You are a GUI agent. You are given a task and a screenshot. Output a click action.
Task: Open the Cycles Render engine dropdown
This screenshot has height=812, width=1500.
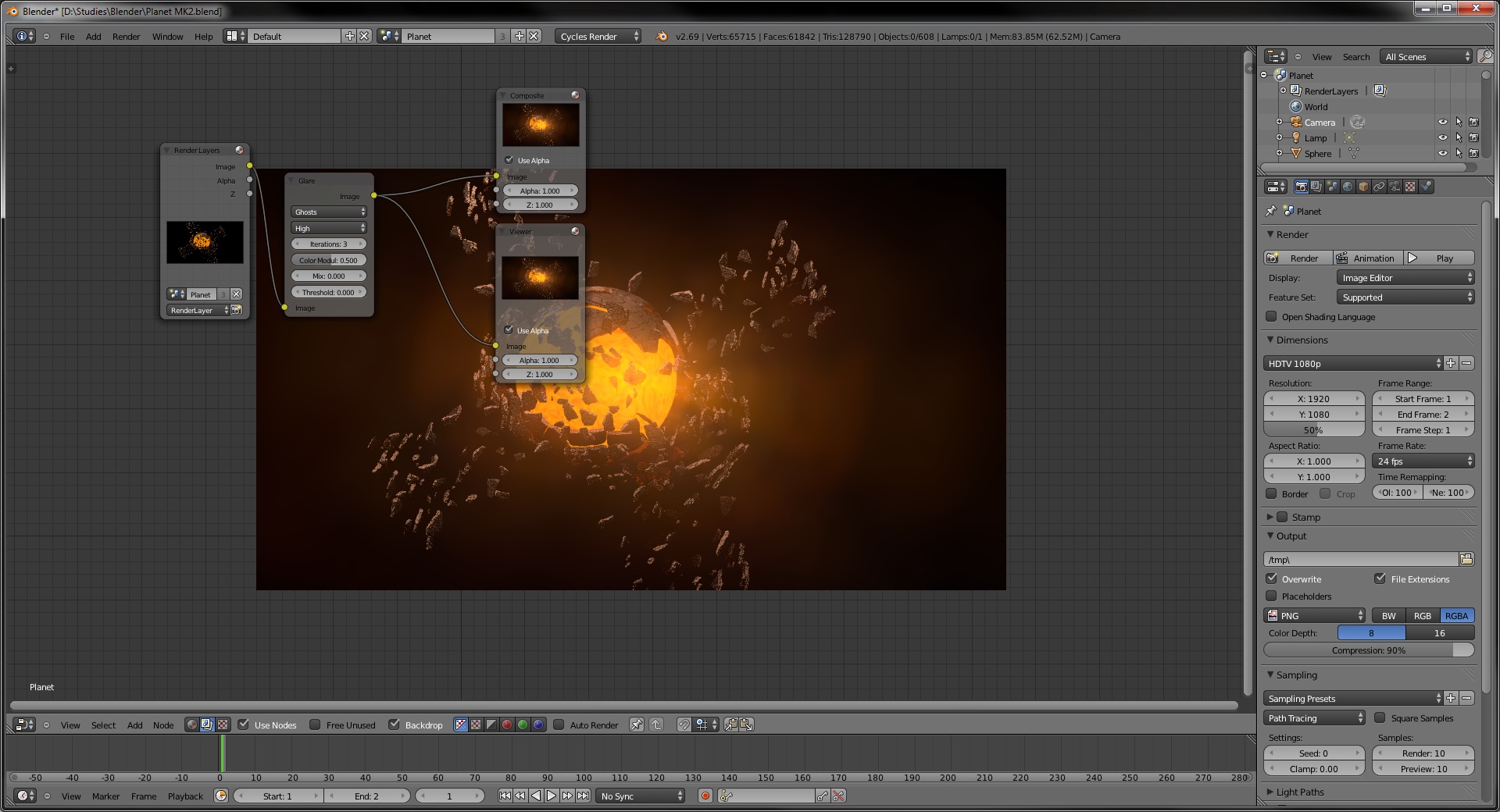point(598,36)
